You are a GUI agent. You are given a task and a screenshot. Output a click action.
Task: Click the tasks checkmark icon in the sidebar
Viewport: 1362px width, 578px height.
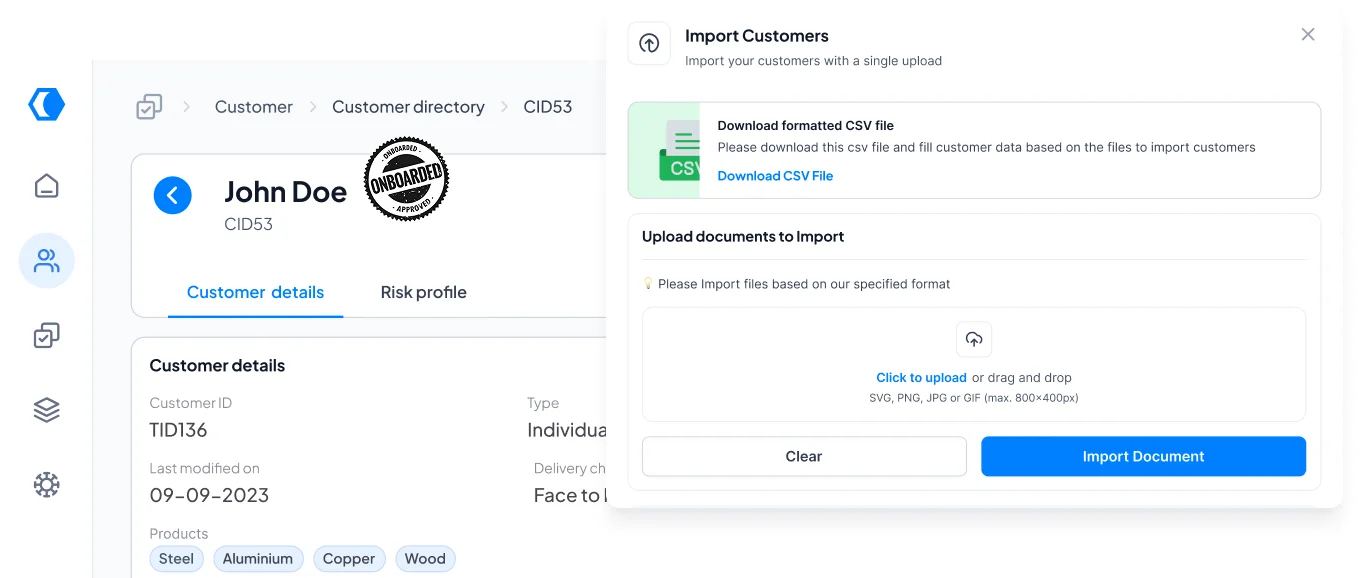46,335
